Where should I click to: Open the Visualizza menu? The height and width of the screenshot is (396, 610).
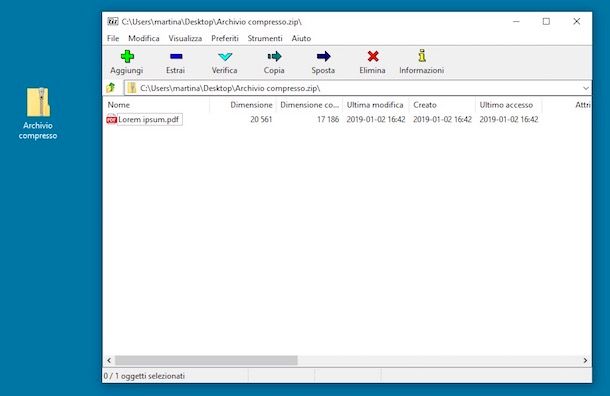click(x=185, y=38)
